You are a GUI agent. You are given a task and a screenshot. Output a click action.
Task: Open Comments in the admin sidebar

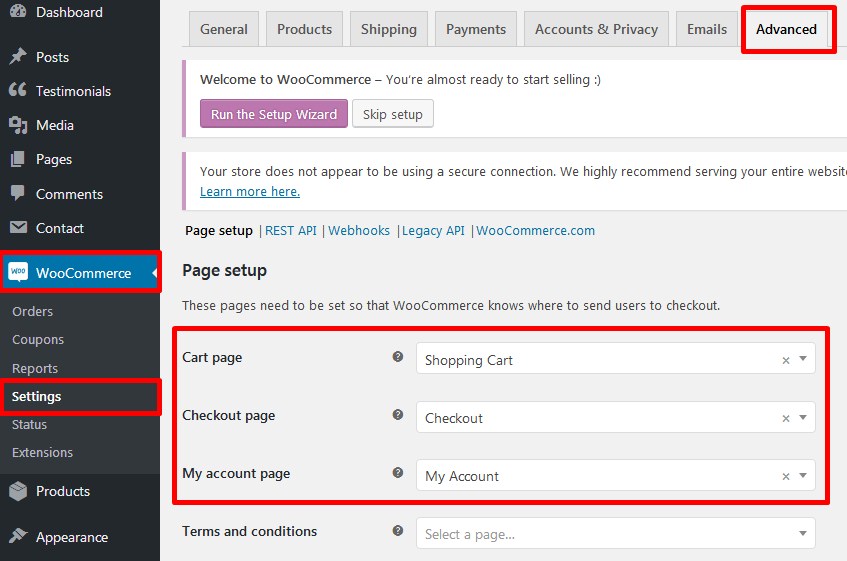click(x=69, y=194)
